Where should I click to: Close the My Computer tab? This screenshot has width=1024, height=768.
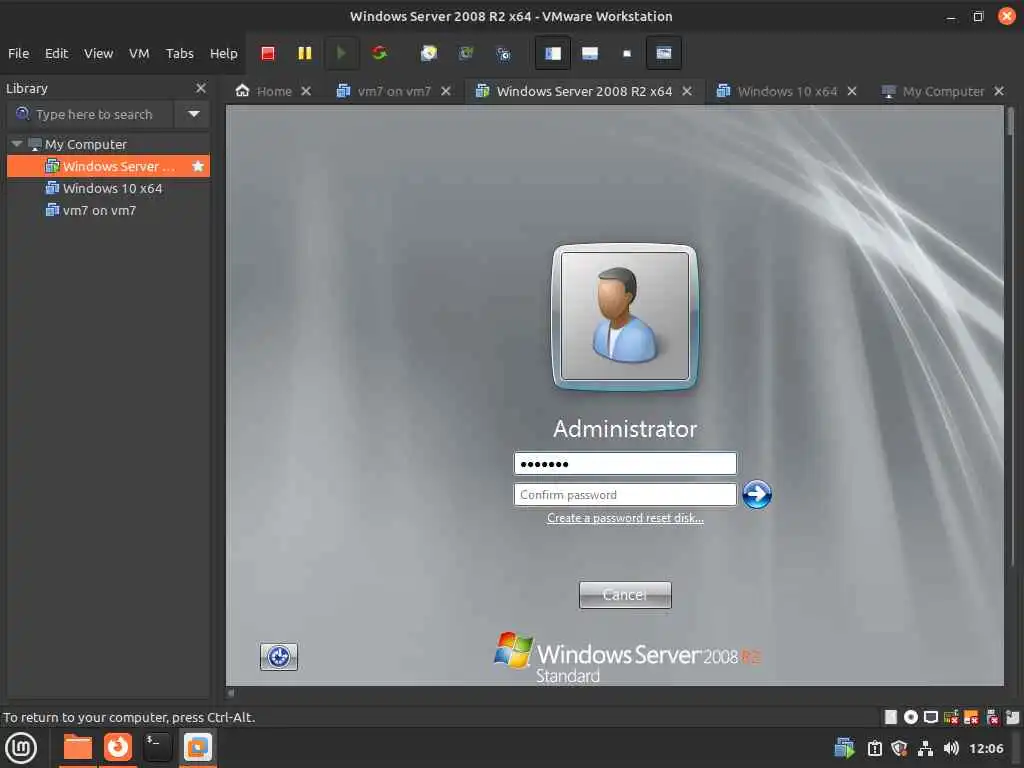click(x=999, y=91)
